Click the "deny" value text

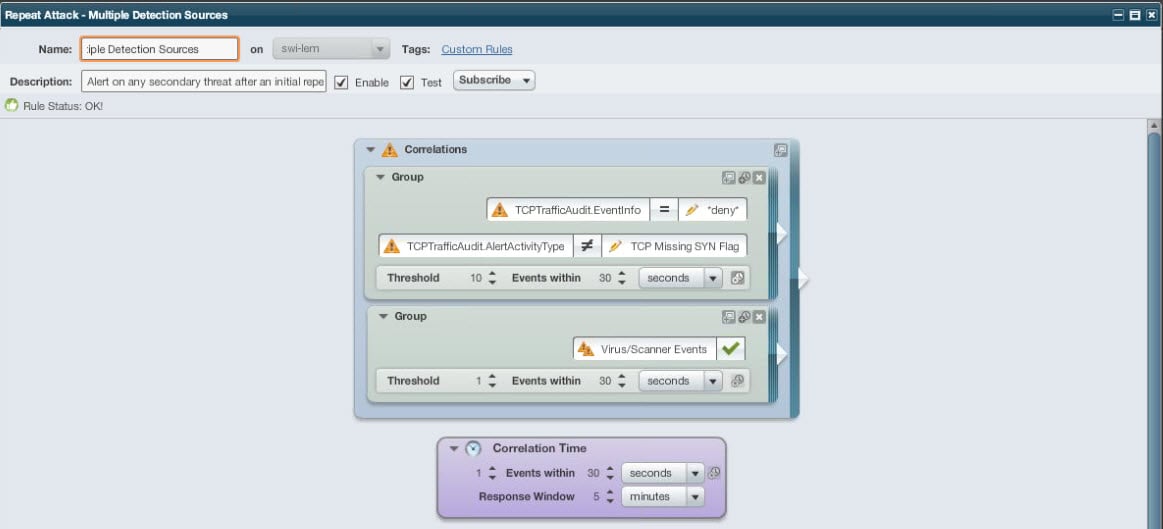pyautogui.click(x=722, y=210)
